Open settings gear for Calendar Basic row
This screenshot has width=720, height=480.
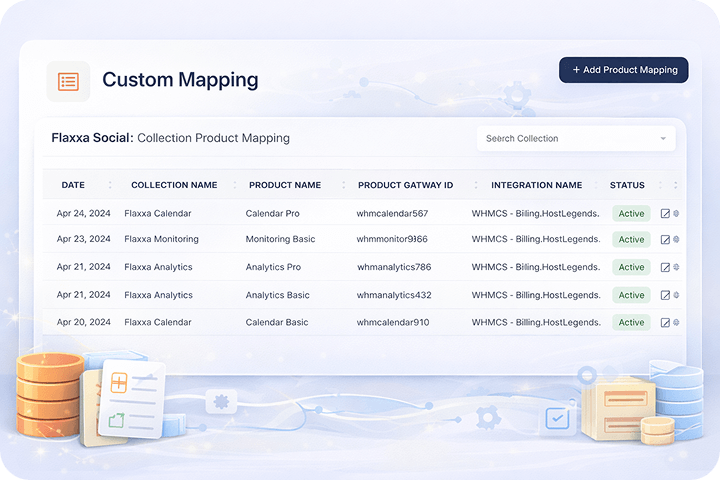[677, 322]
